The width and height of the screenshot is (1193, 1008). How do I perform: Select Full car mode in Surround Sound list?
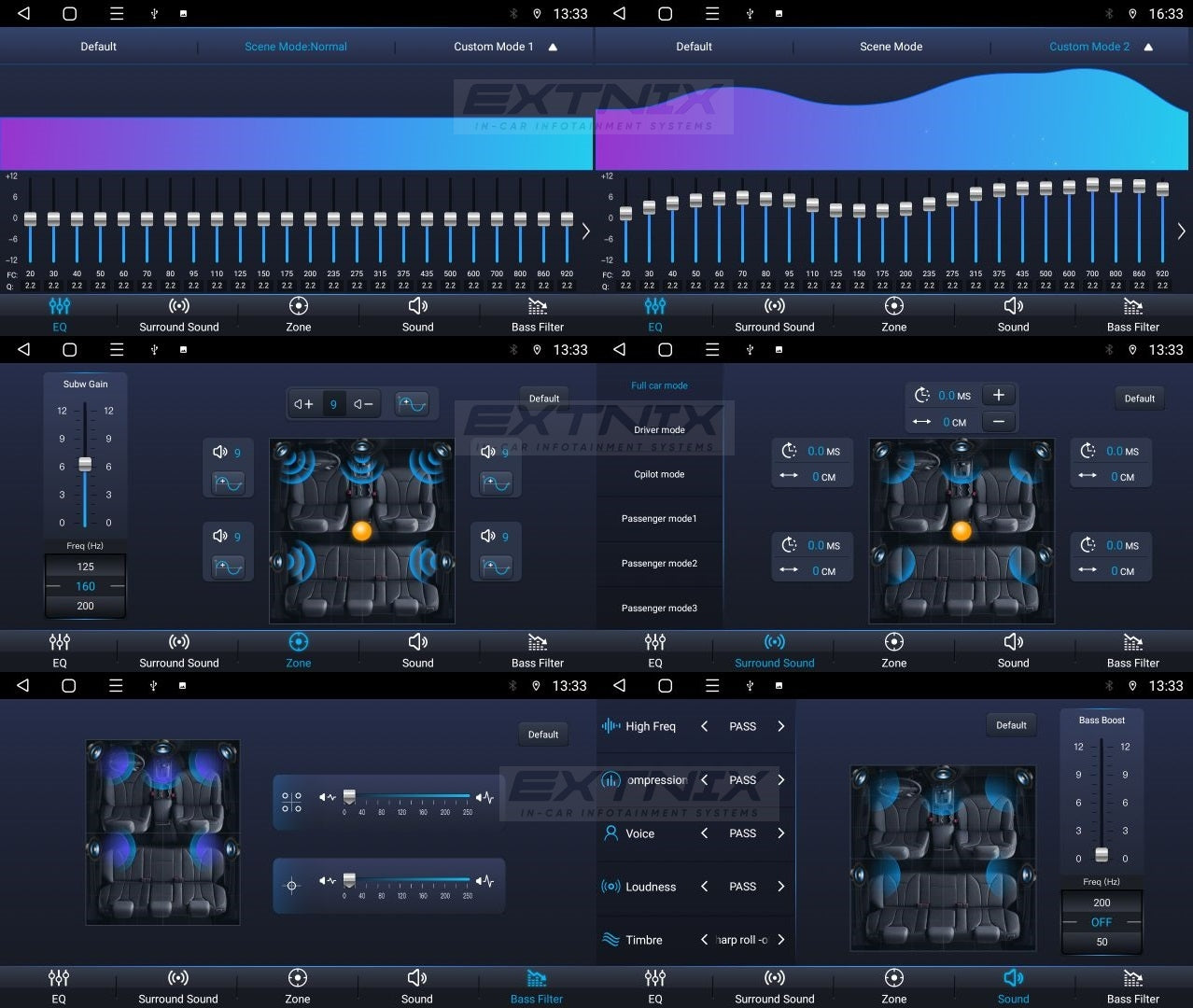(659, 385)
